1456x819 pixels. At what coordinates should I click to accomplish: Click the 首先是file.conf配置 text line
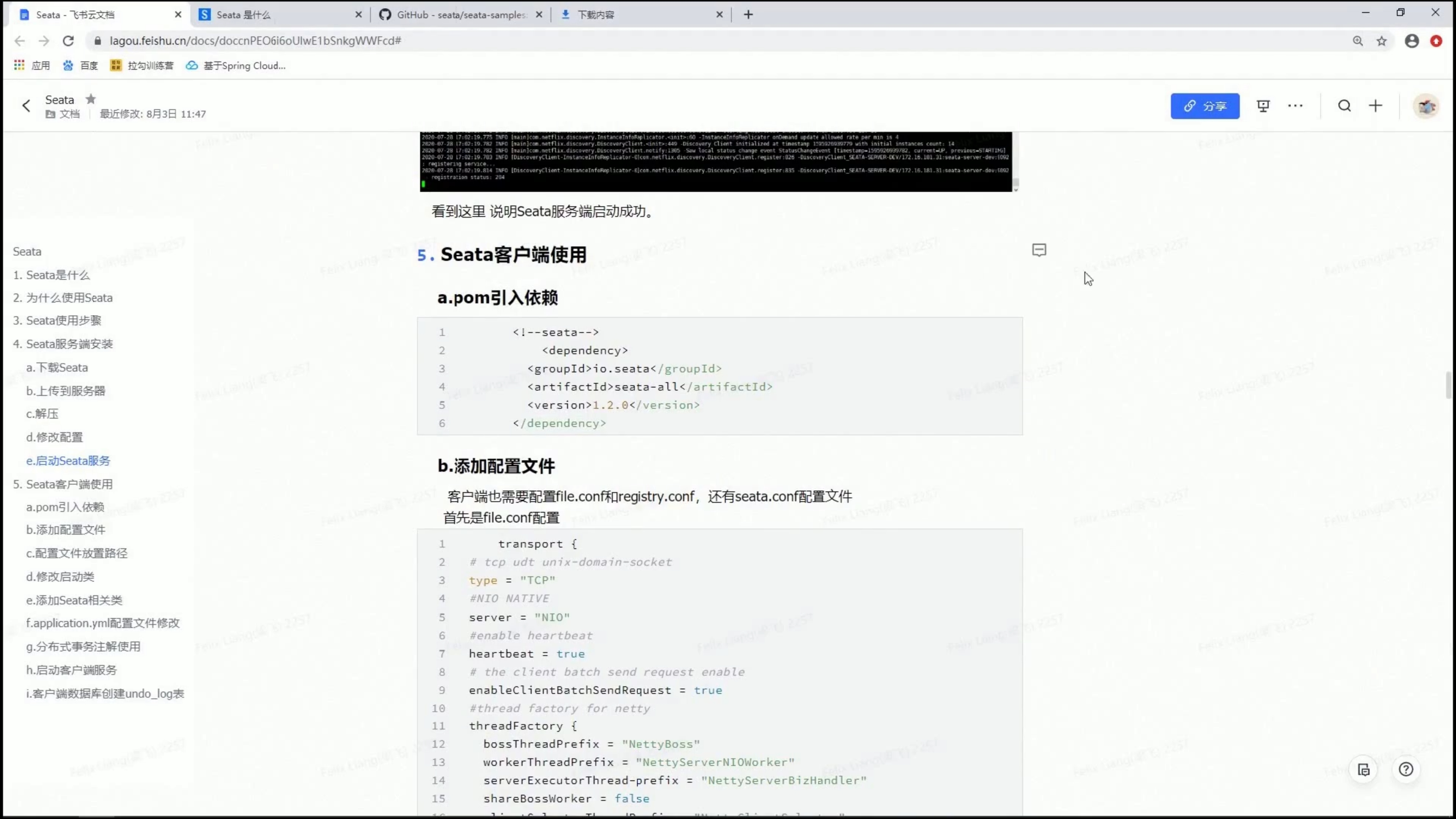tap(501, 518)
